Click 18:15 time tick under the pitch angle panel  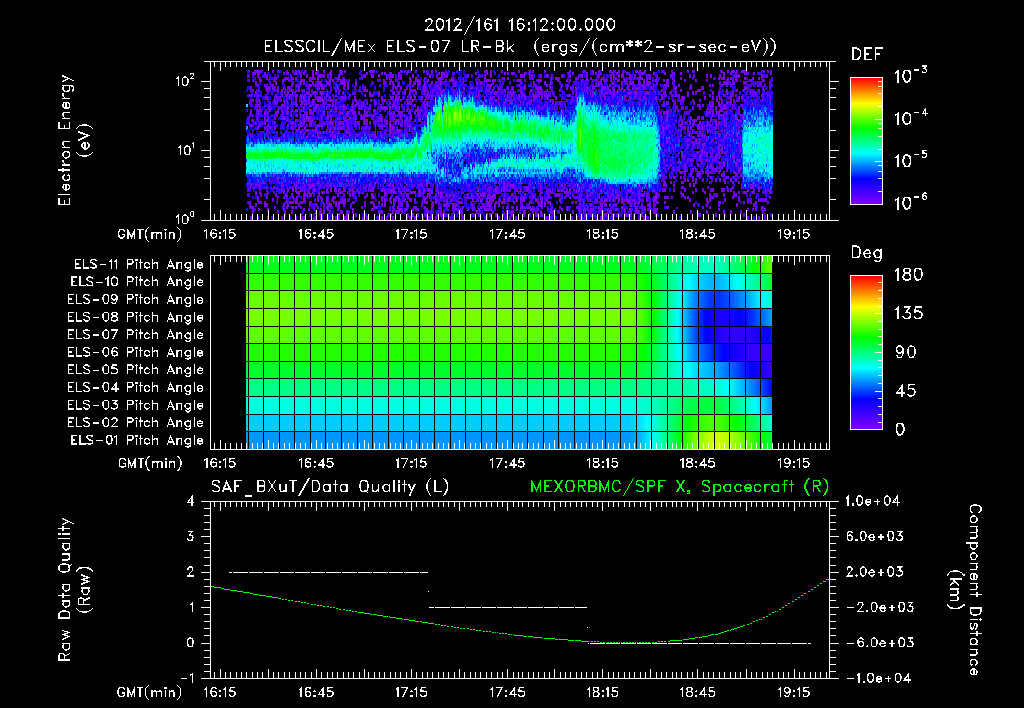(602, 463)
